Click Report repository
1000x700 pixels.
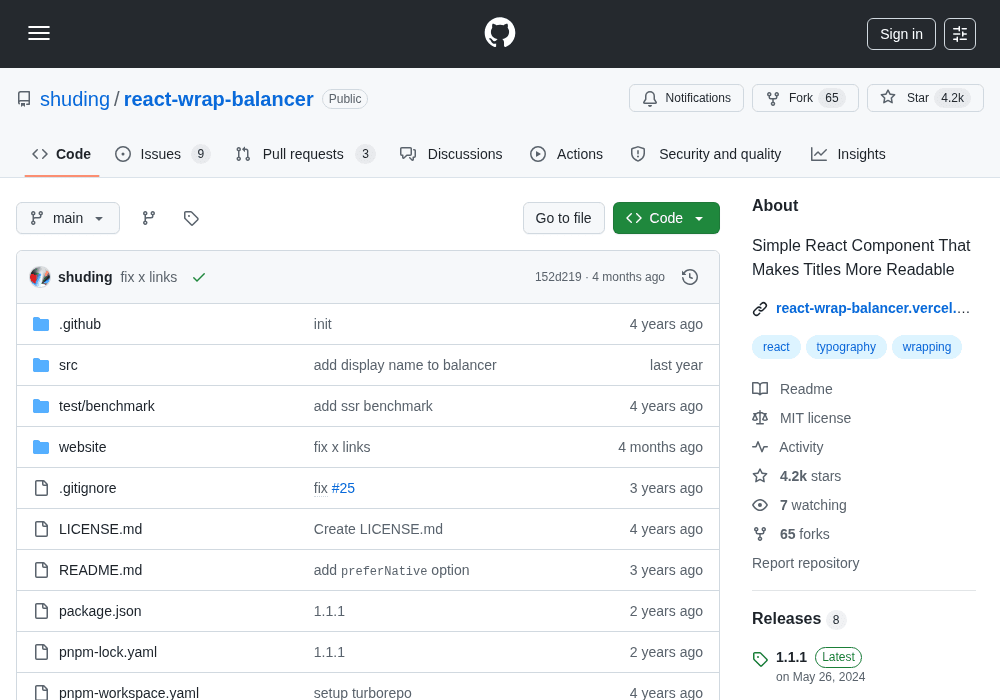(805, 564)
